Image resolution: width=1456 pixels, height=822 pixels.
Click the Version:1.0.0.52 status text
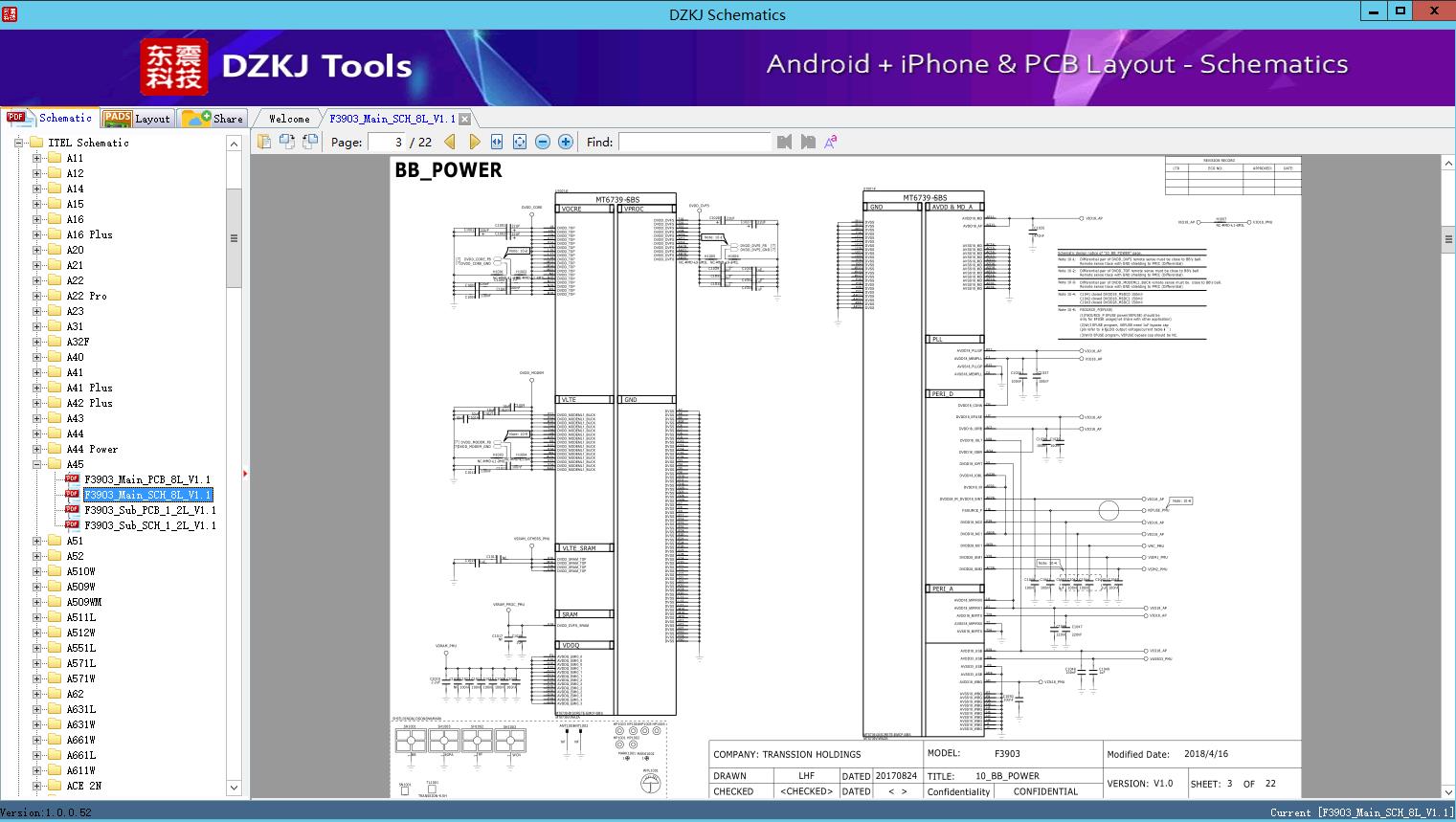pyautogui.click(x=47, y=812)
